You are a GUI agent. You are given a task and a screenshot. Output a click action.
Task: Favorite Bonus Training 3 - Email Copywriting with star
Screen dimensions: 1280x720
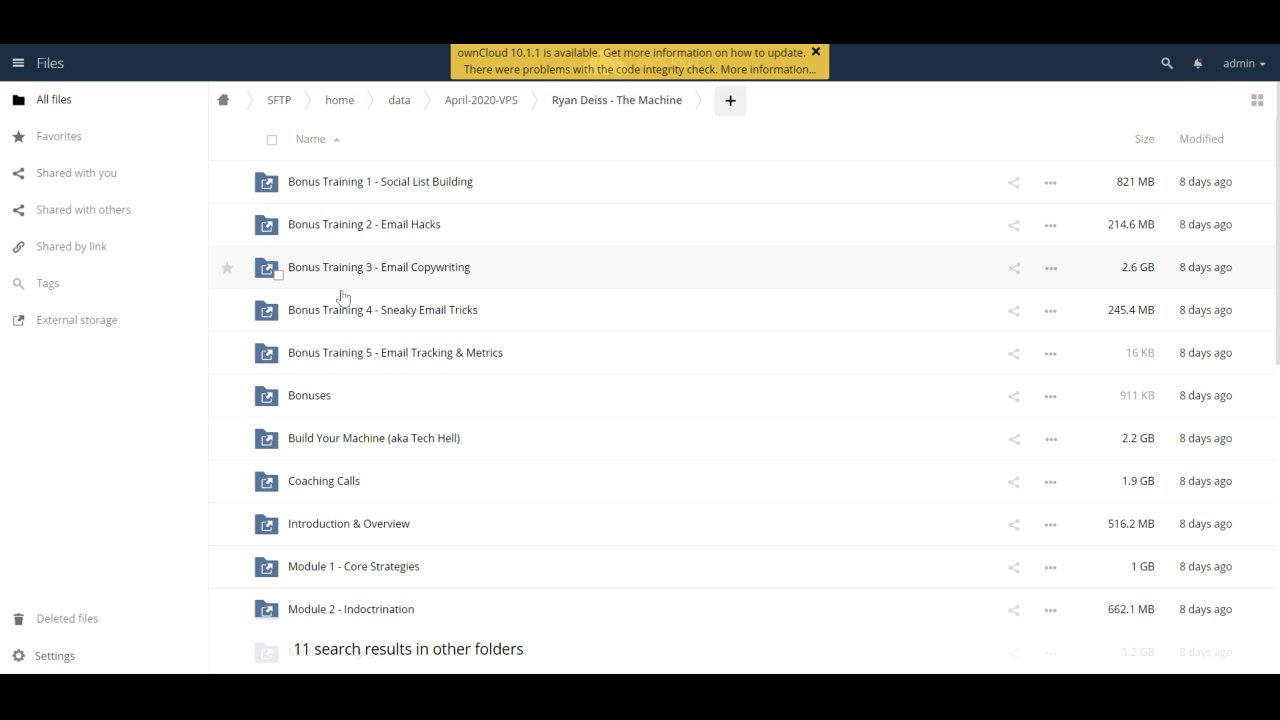227,267
